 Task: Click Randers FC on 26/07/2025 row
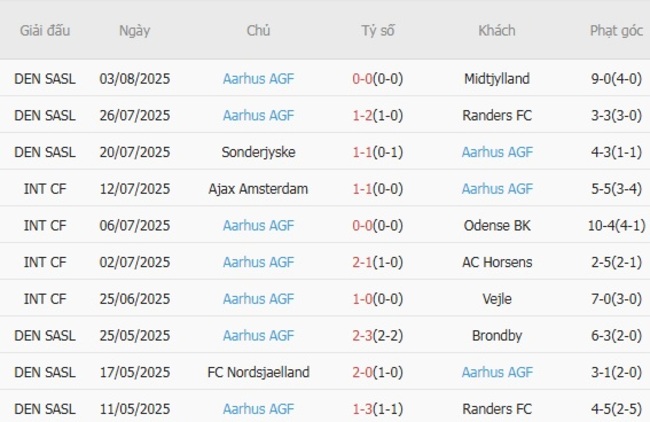click(x=497, y=115)
